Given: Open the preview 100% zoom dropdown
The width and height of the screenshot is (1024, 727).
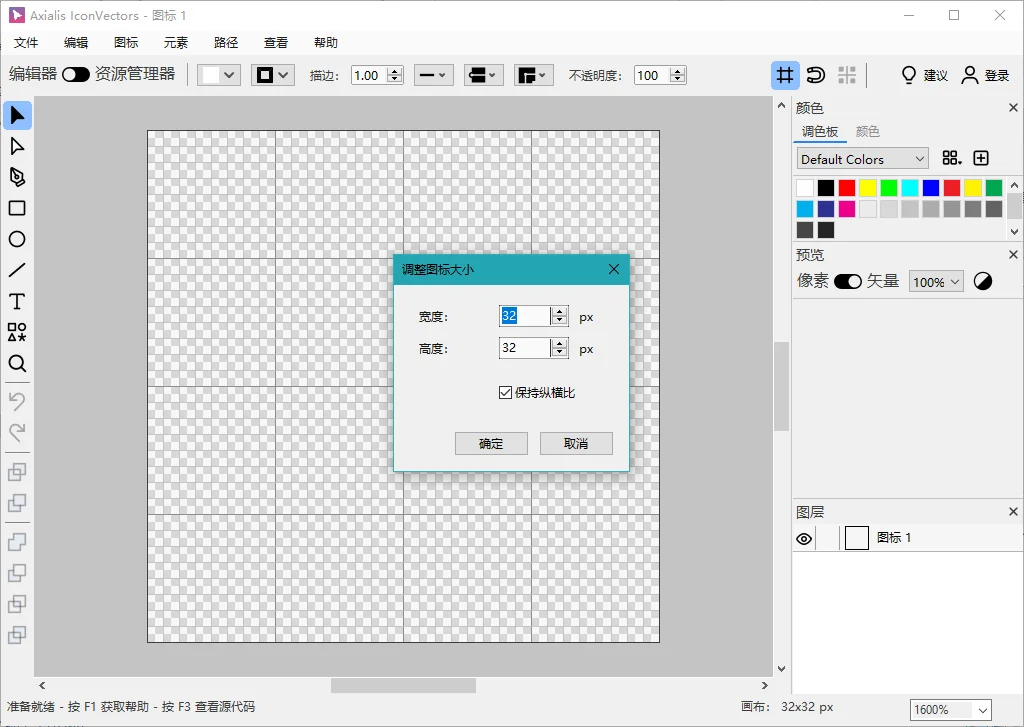Looking at the screenshot, I should [x=936, y=282].
